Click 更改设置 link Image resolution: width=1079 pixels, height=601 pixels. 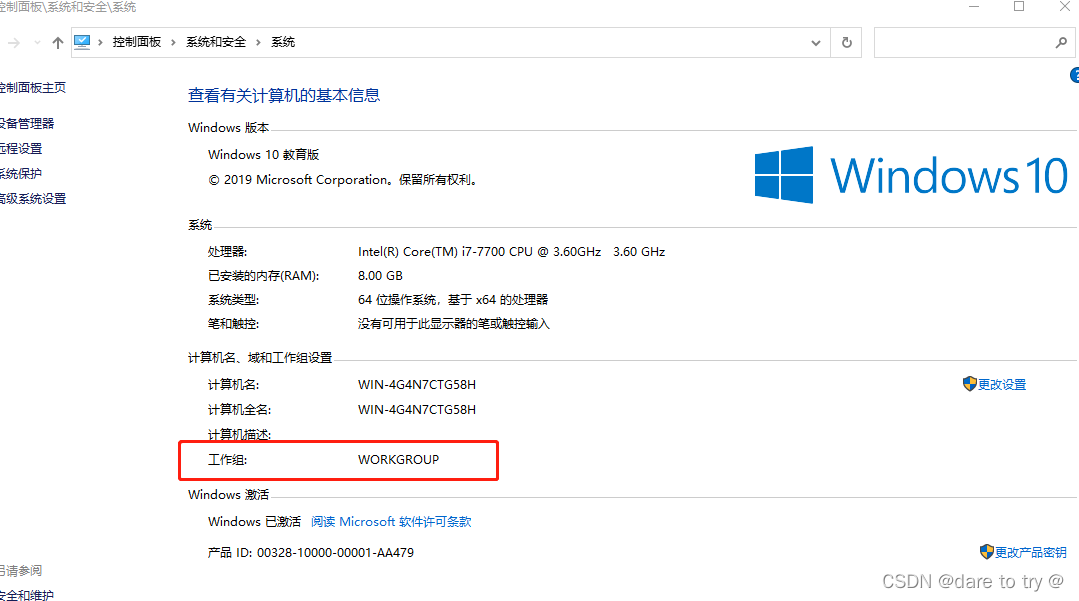pos(1002,385)
